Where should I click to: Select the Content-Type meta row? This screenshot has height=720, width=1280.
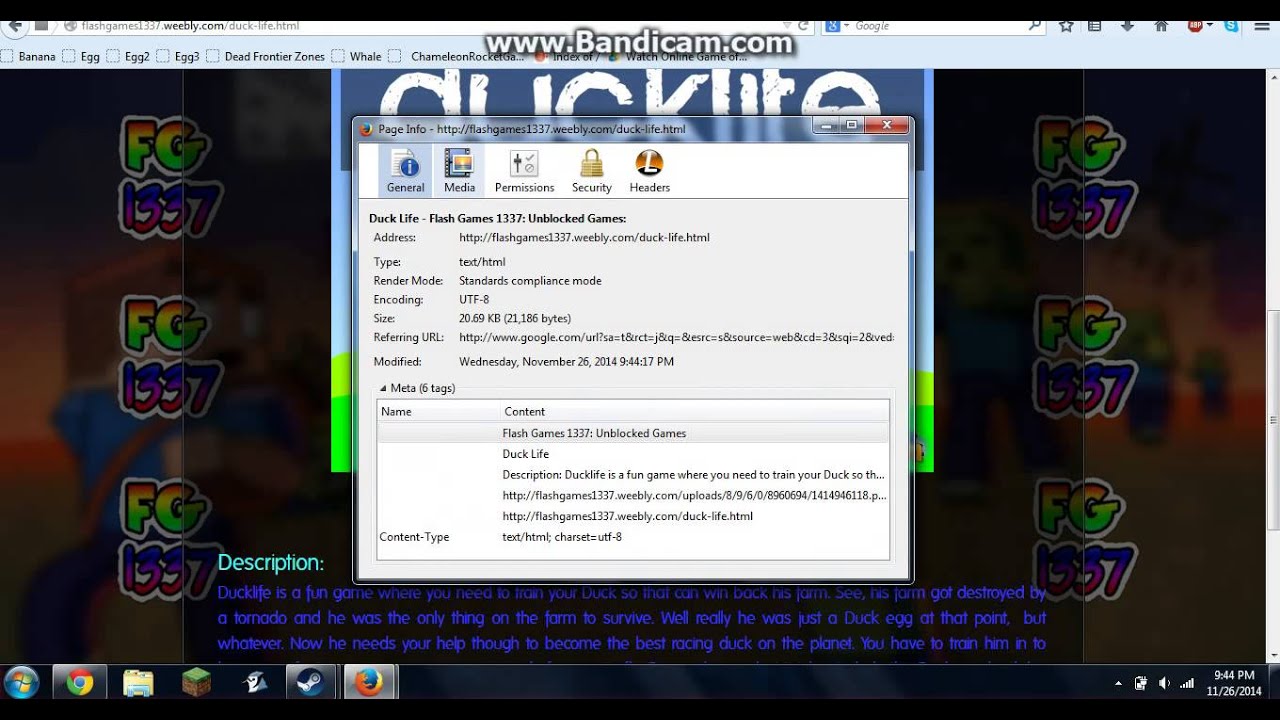633,537
